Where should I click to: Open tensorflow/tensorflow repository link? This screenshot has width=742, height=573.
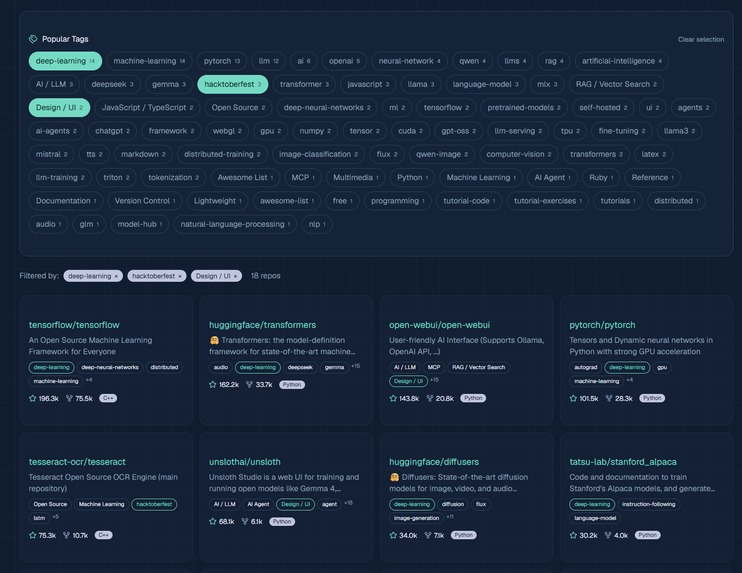click(74, 325)
